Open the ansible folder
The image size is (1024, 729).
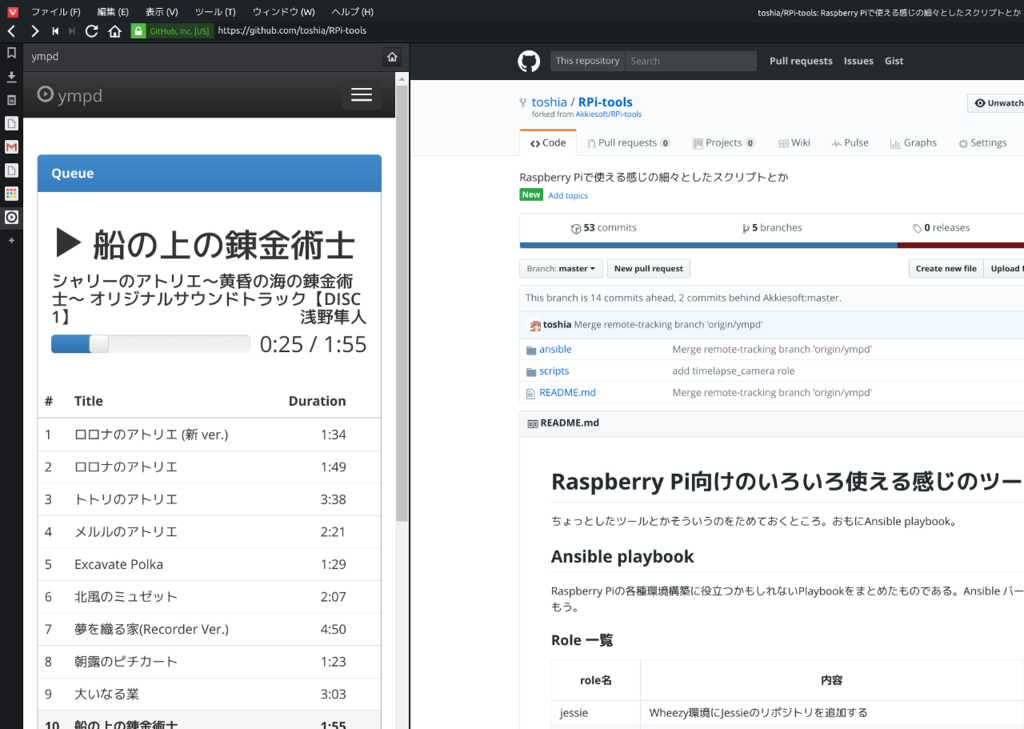[555, 349]
